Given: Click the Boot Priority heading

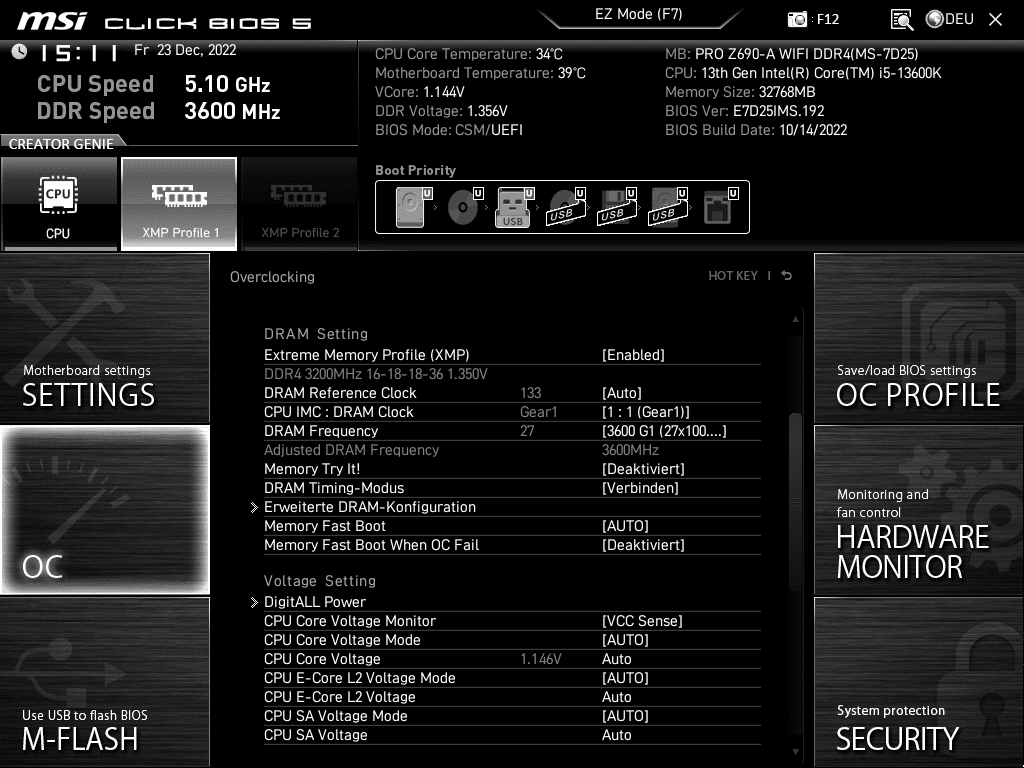Looking at the screenshot, I should coord(415,170).
